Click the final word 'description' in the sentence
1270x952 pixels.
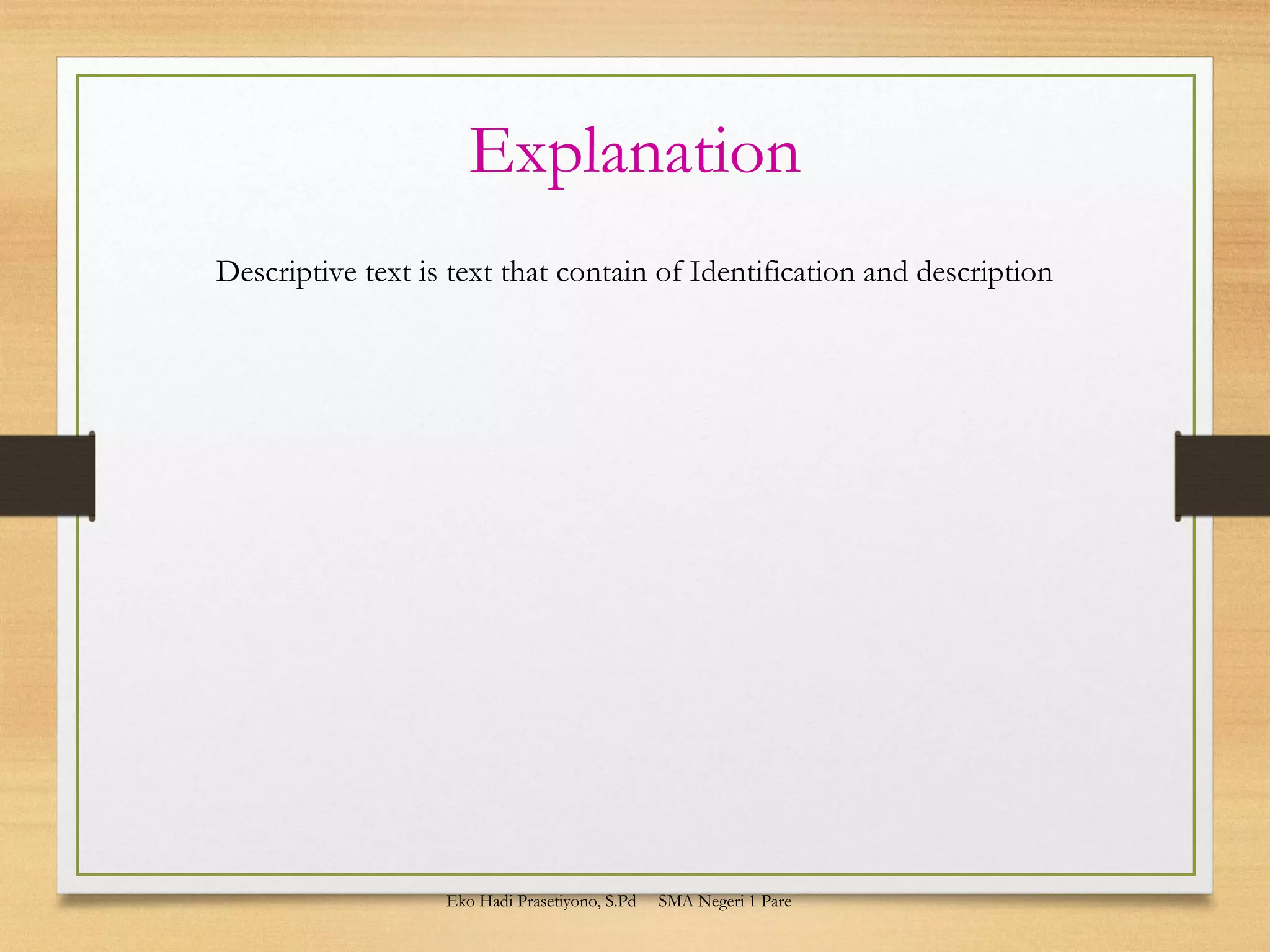coord(984,272)
